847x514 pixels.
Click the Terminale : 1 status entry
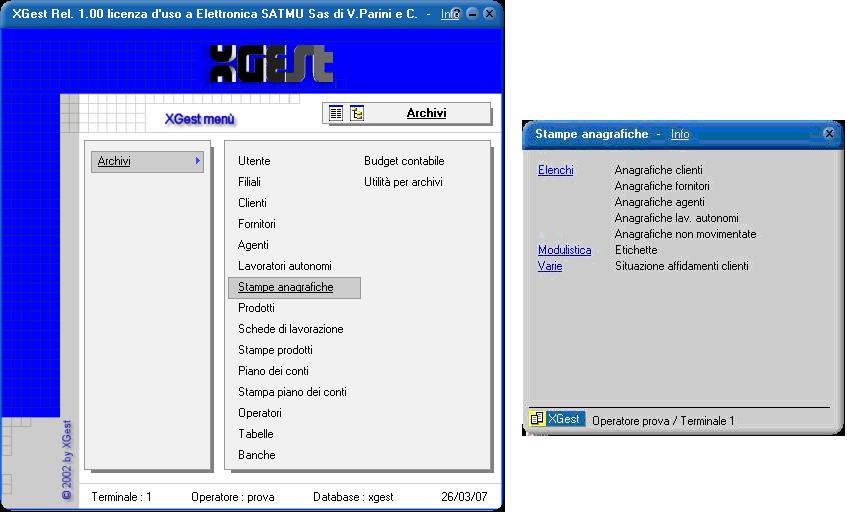pyautogui.click(x=122, y=497)
